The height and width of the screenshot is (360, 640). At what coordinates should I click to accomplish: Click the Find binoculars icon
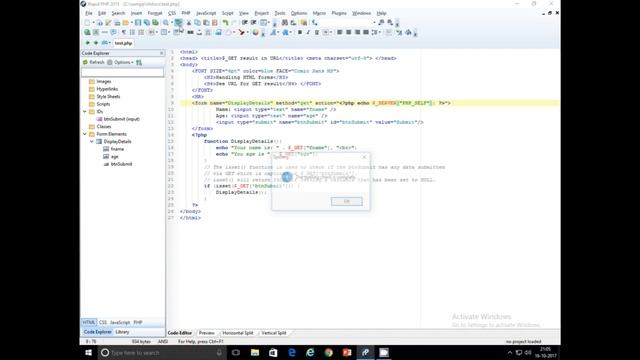pyautogui.click(x=285, y=22)
